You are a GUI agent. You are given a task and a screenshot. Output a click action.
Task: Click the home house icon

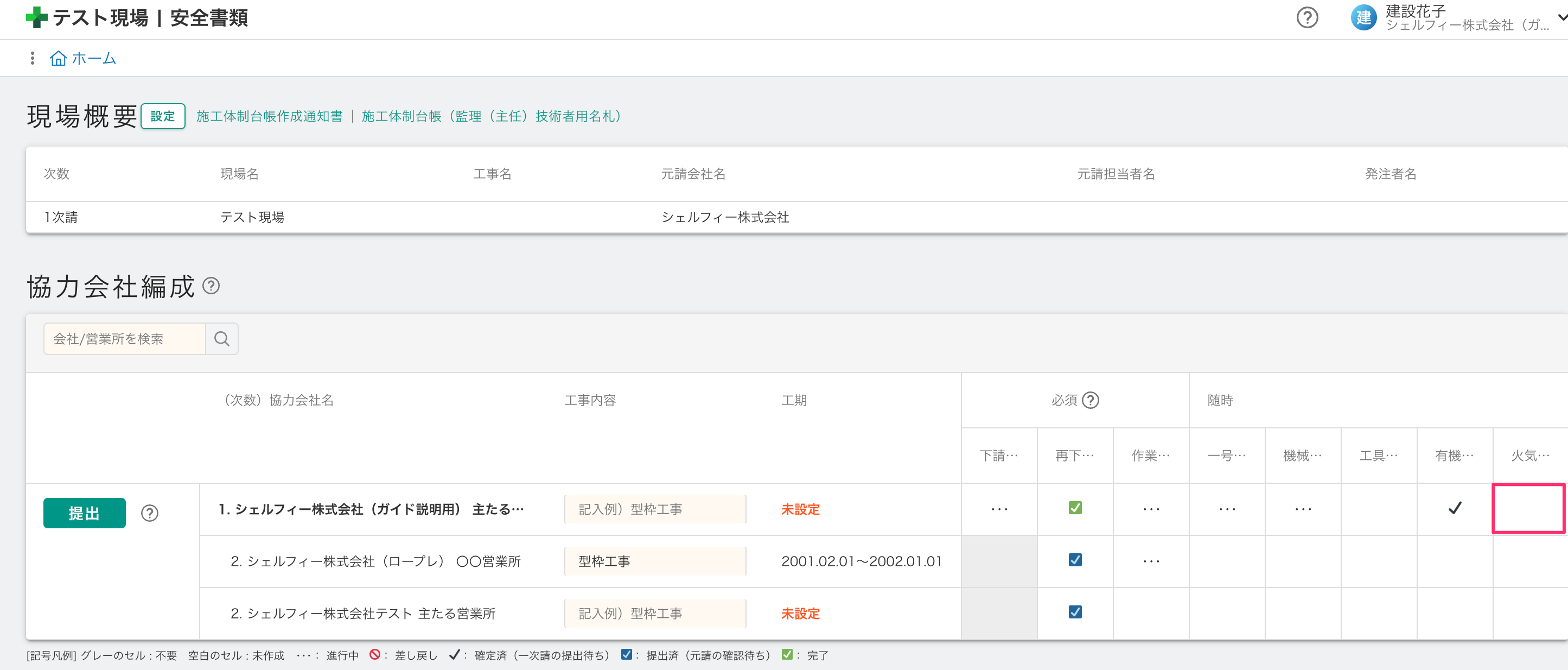pos(59,59)
